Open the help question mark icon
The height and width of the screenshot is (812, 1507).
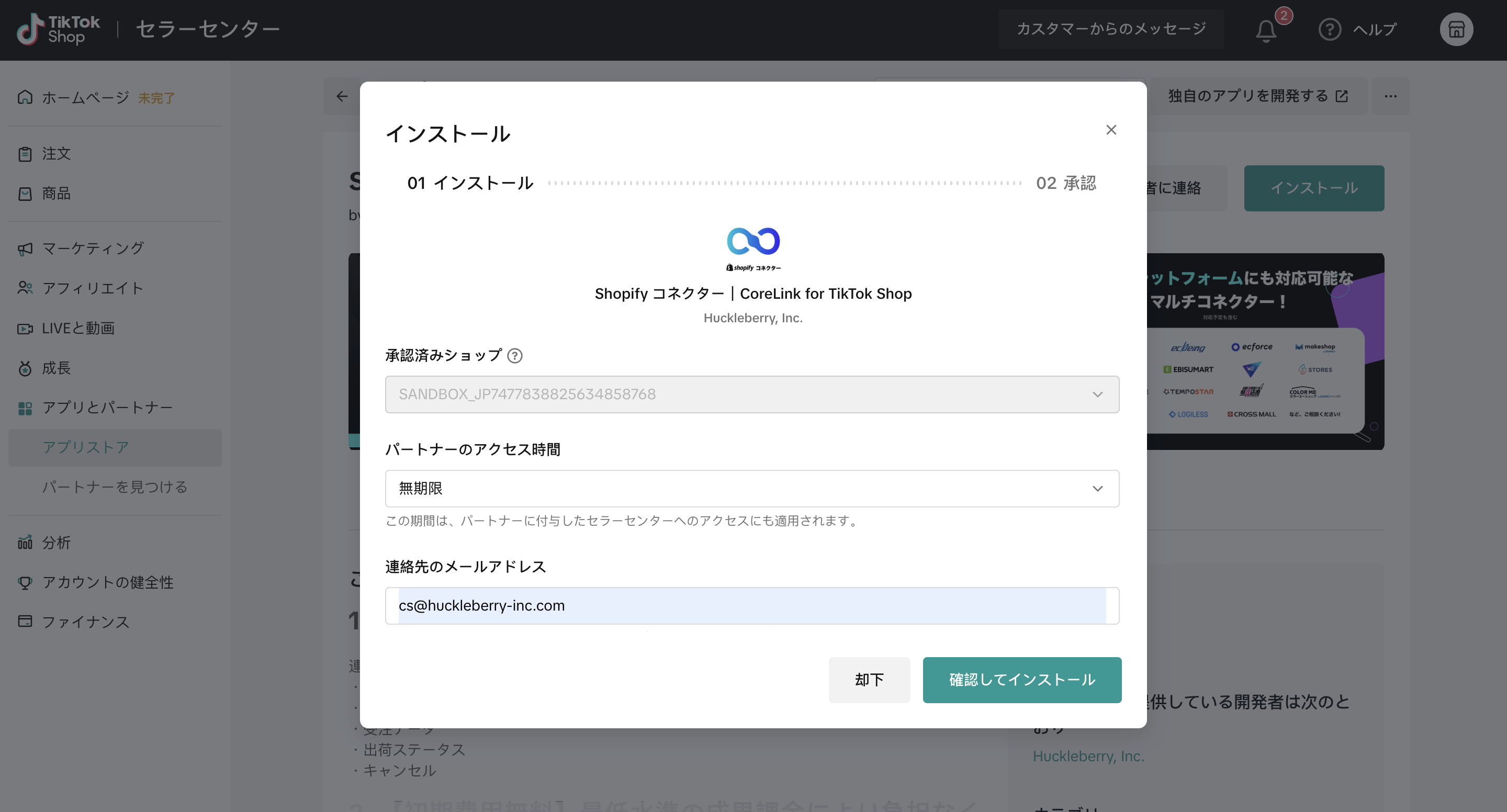point(1329,29)
